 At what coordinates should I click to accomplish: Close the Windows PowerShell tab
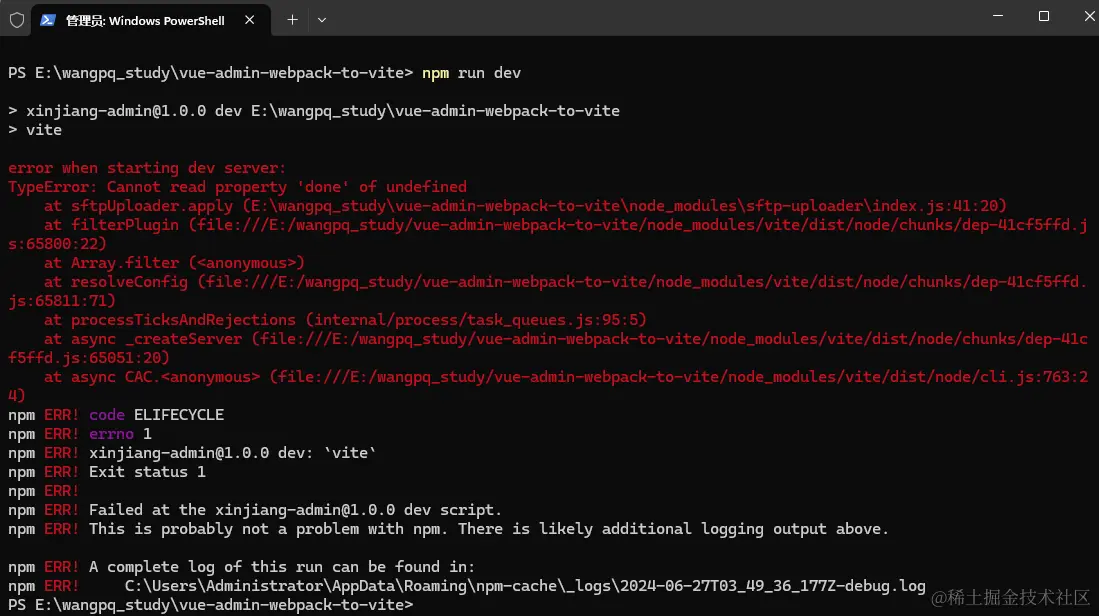[250, 20]
